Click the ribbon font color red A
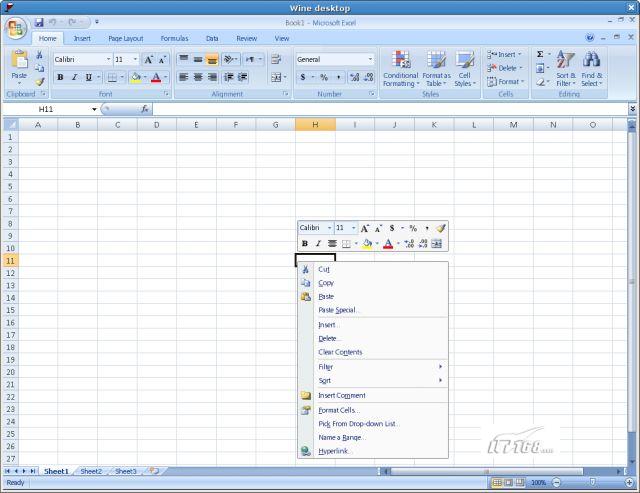The image size is (640, 493). click(x=156, y=77)
